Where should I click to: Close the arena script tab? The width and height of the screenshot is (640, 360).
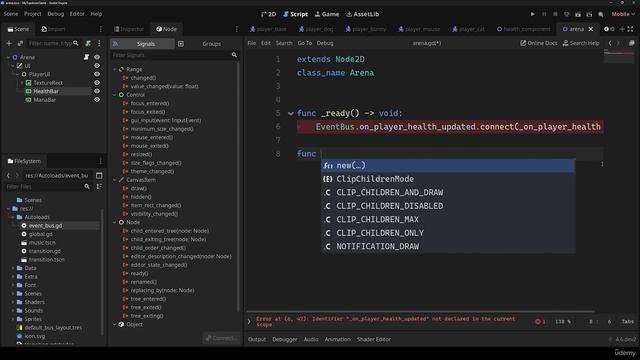pos(591,29)
